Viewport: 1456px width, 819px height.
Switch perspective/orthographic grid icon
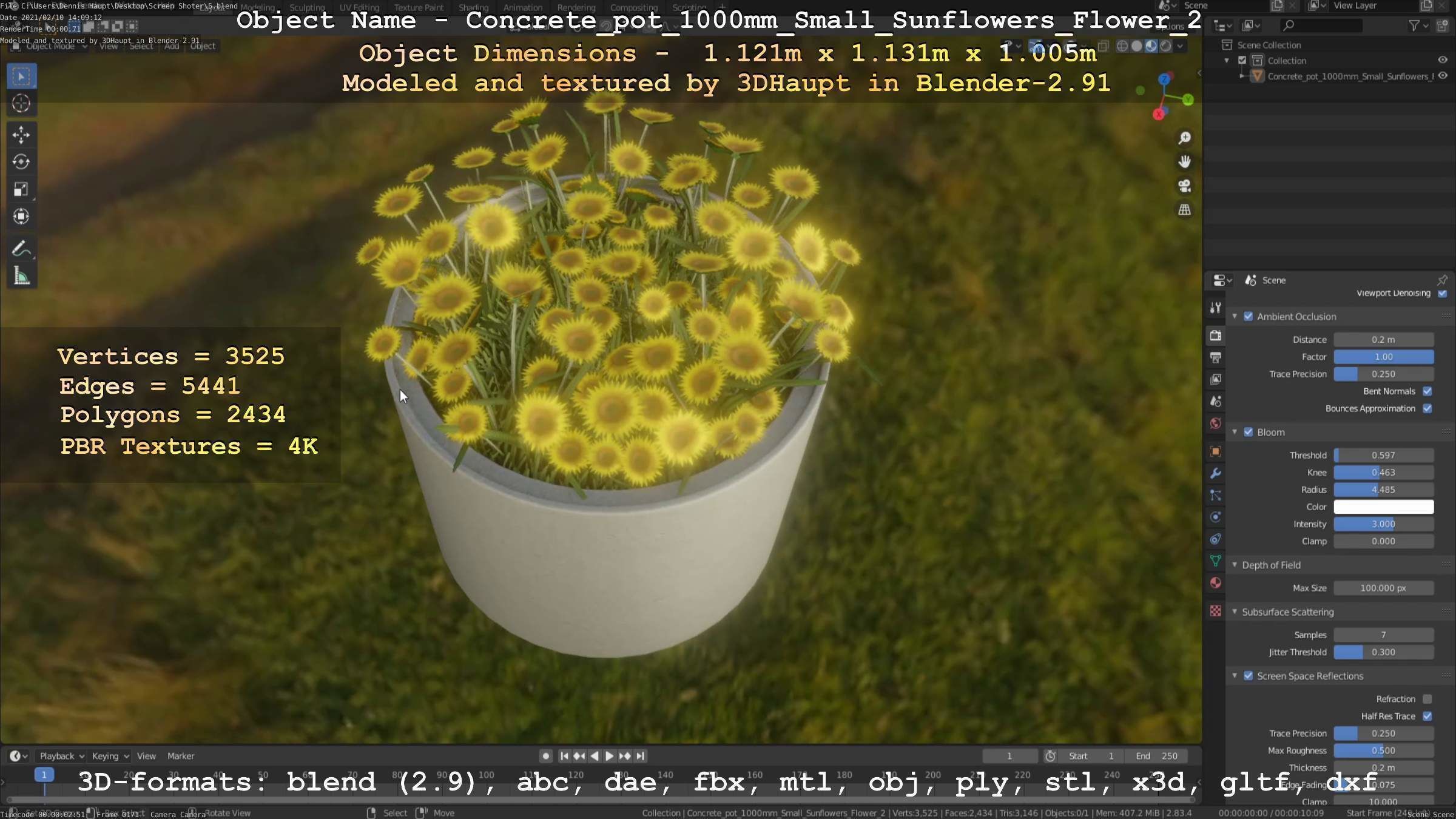coord(1184,210)
